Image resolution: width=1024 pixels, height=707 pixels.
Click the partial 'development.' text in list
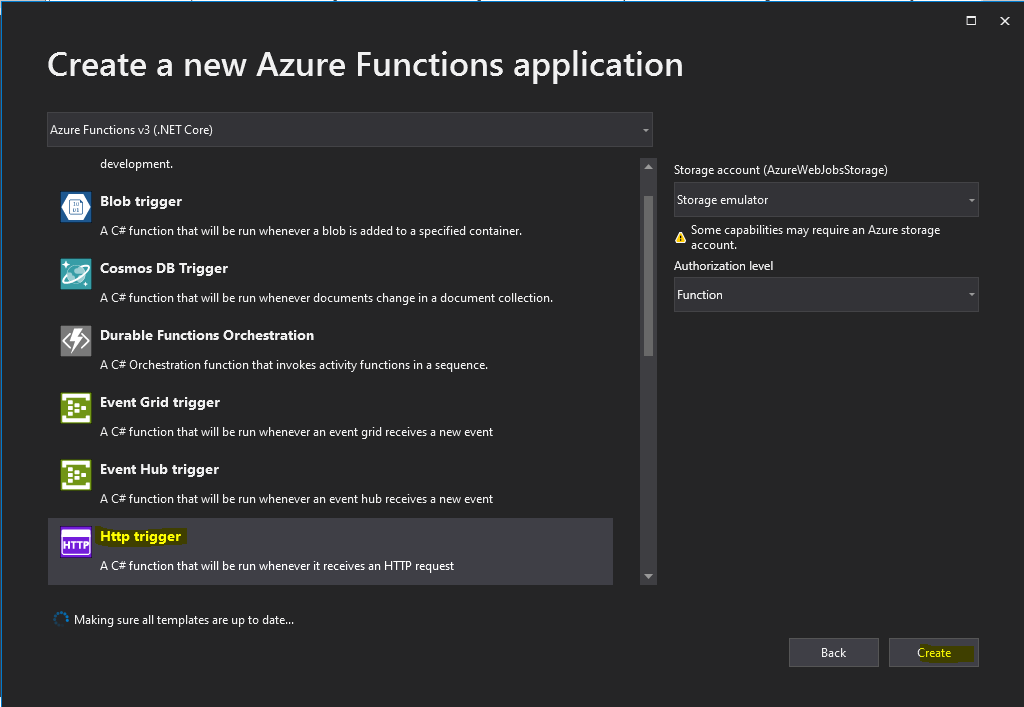click(136, 164)
